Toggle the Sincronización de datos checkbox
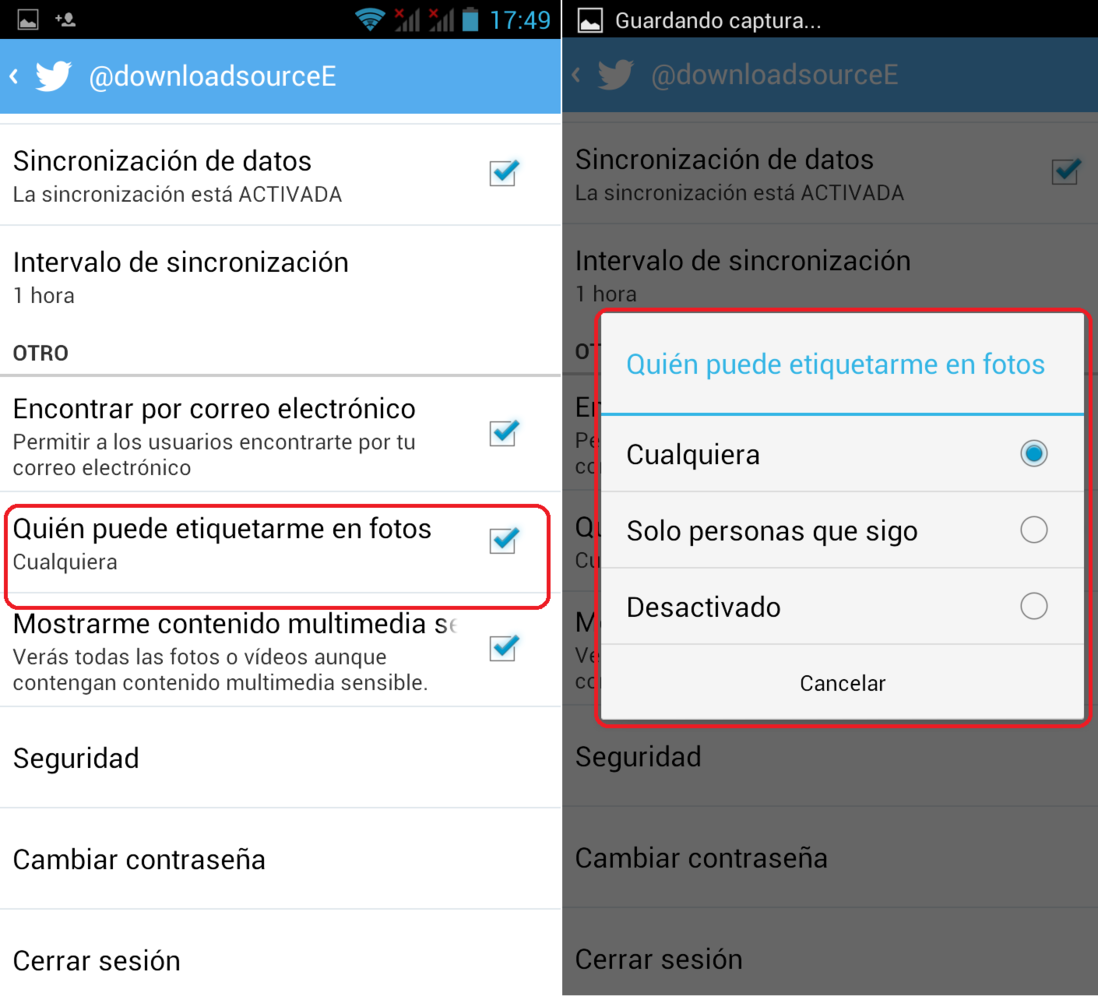This screenshot has height=1000, width=1098. (504, 172)
